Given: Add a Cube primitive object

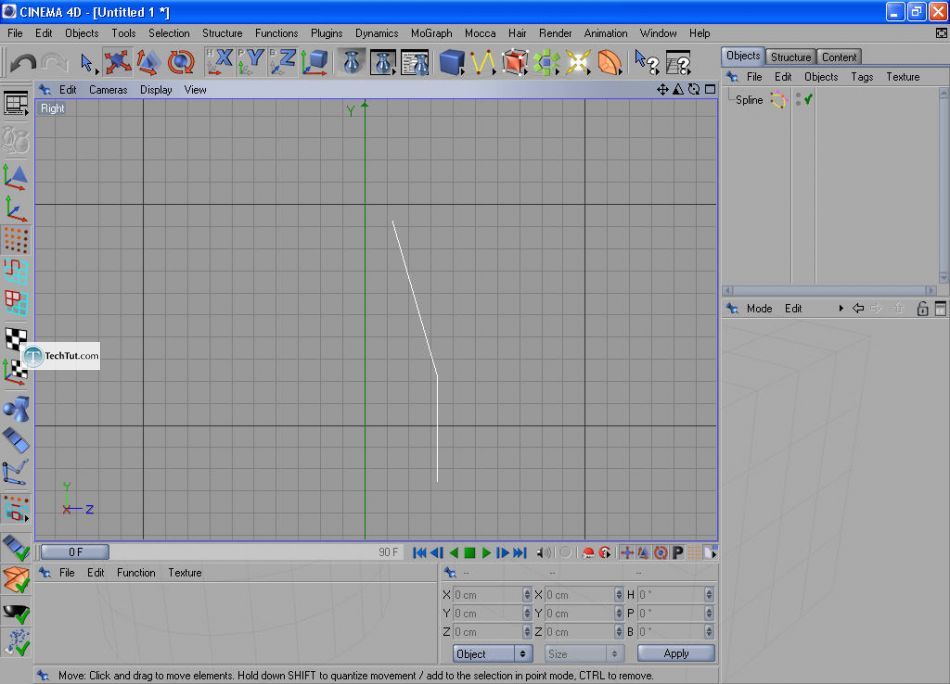Looking at the screenshot, I should coord(451,62).
